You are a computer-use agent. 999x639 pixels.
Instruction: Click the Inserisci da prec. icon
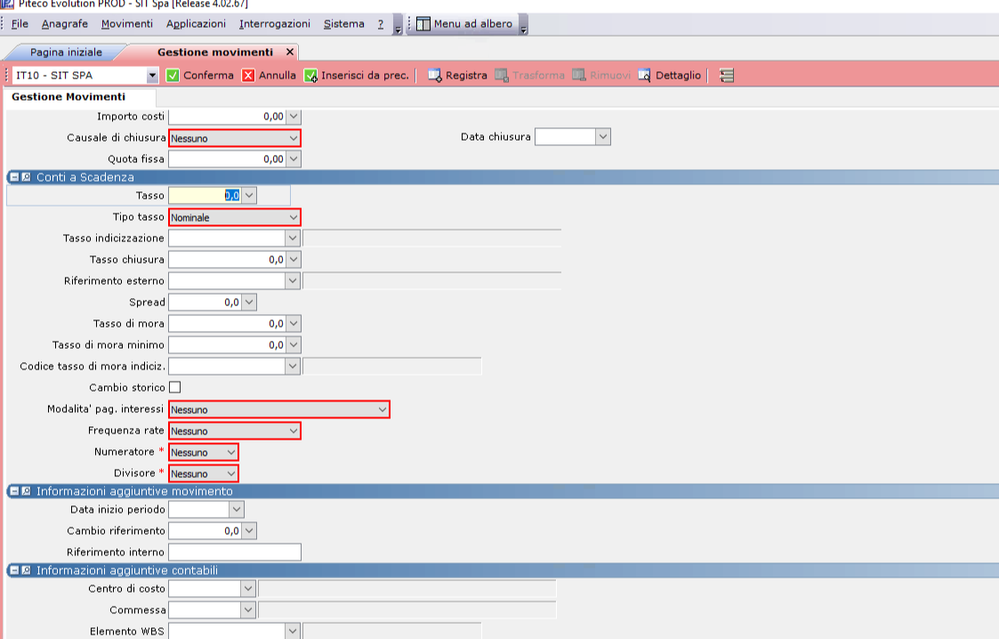(x=310, y=75)
